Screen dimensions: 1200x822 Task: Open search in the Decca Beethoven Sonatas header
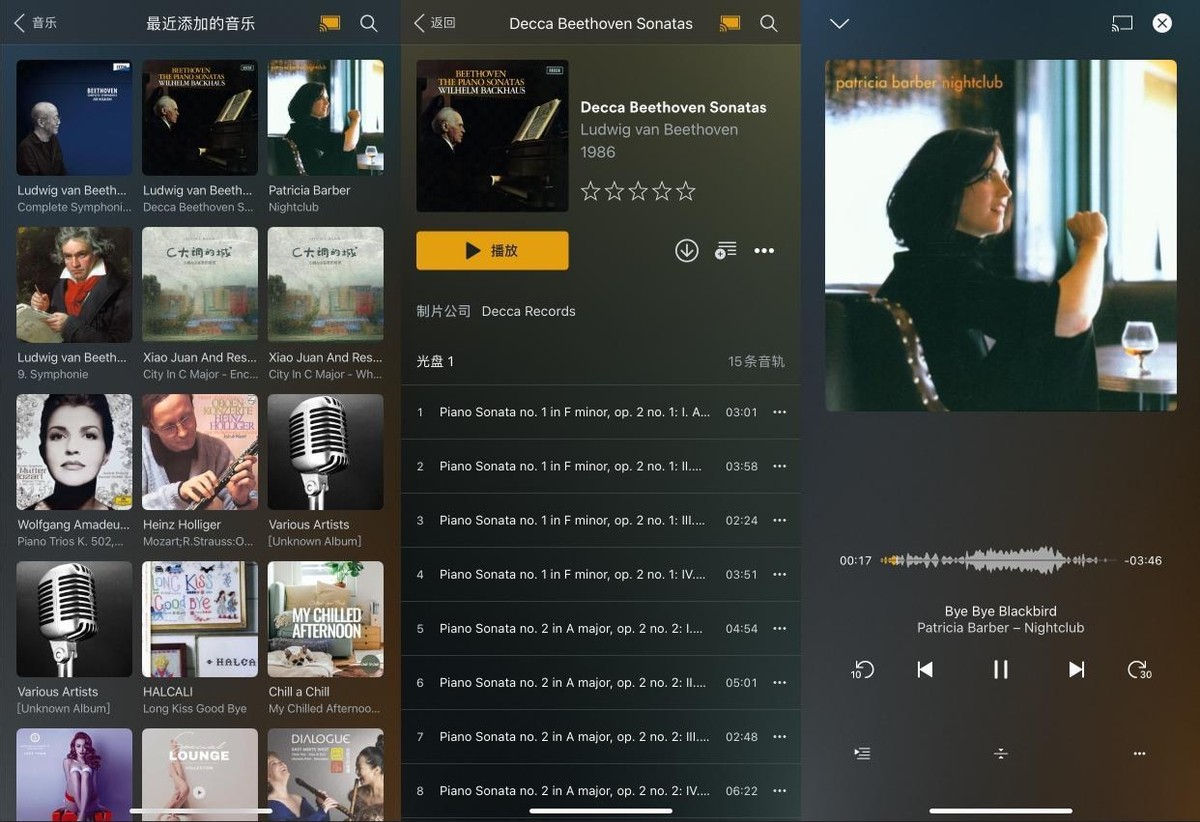(x=769, y=23)
